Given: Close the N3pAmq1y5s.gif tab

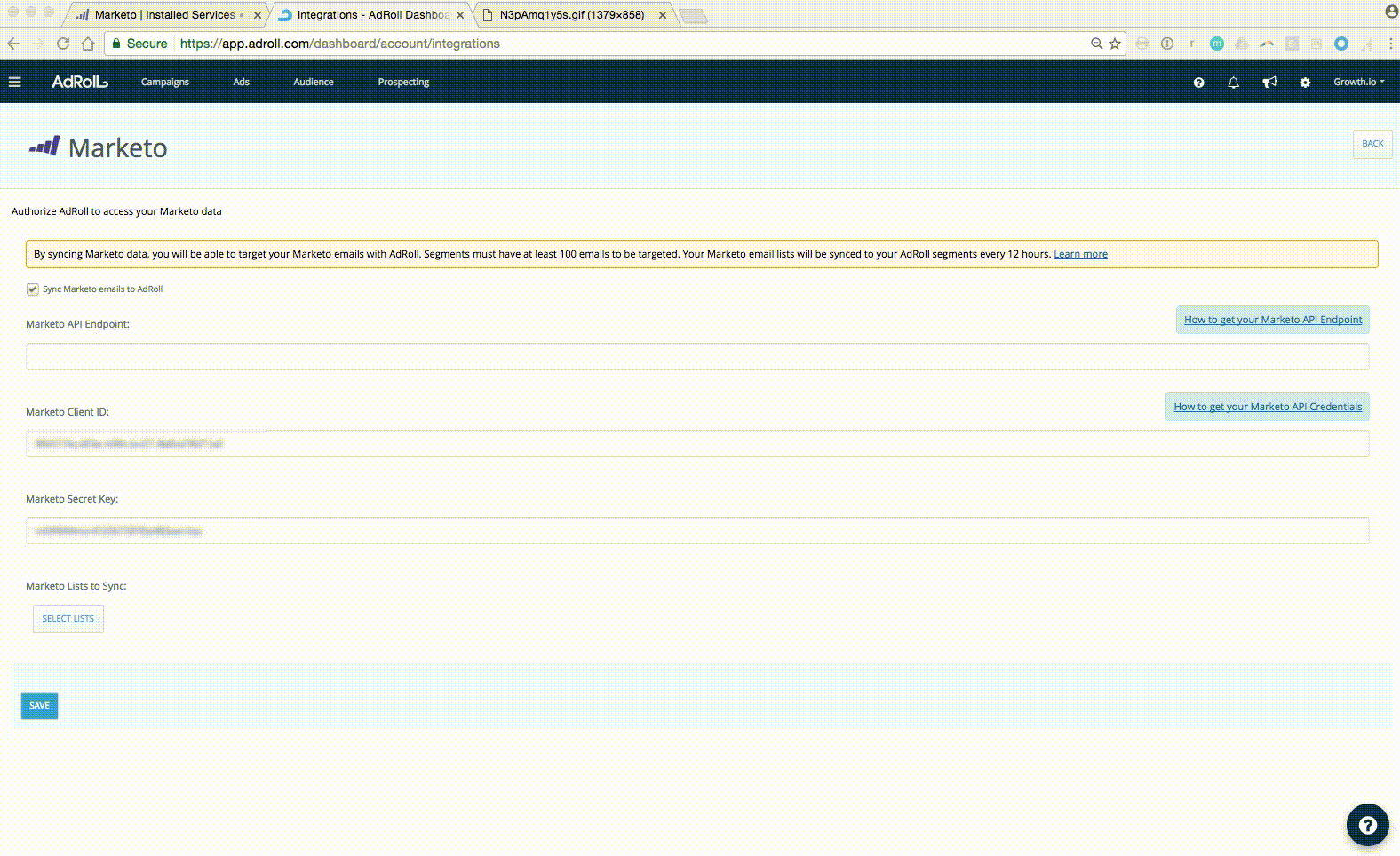Looking at the screenshot, I should point(663,15).
